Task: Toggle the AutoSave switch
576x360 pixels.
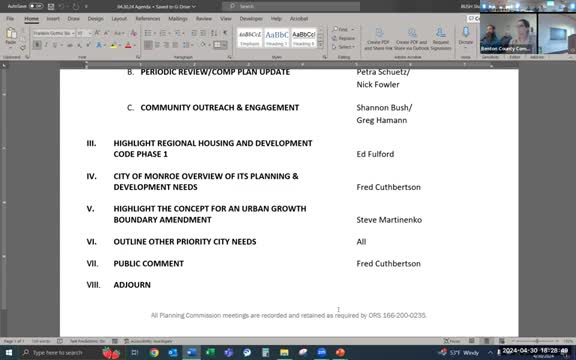Action: pos(36,6)
